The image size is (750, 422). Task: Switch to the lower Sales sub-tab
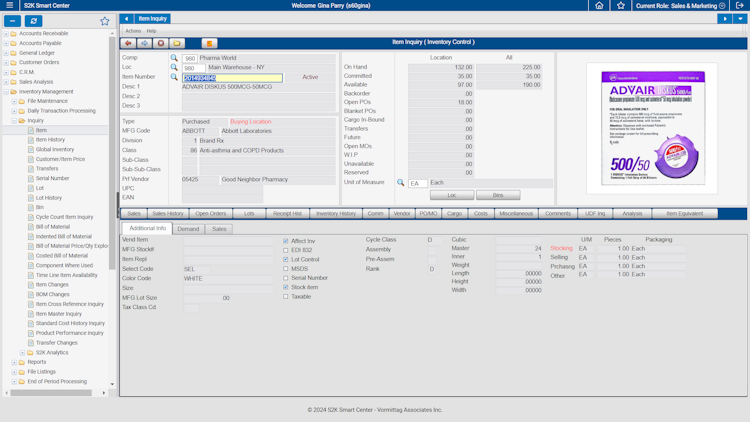(219, 229)
